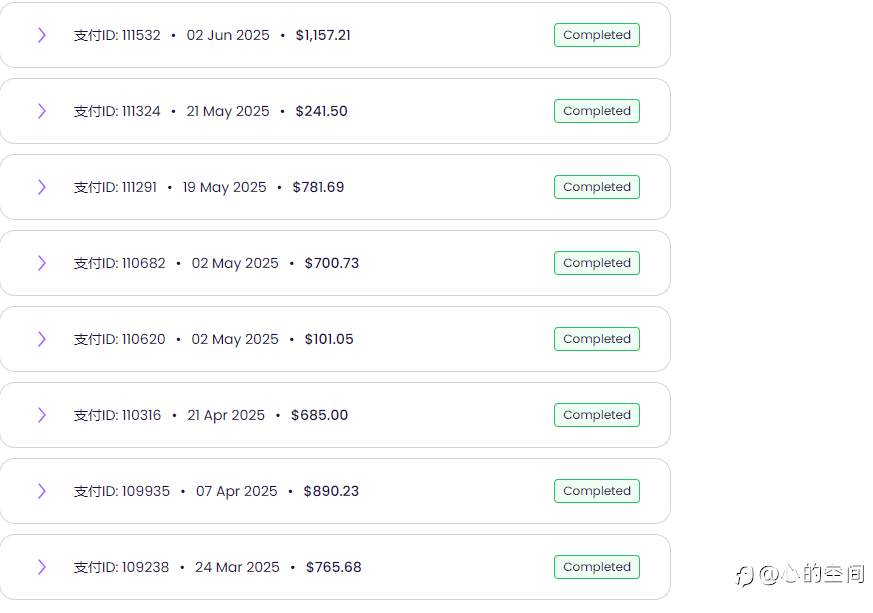Expand payment ID 109238 row chevron
873x613 pixels.
41,567
